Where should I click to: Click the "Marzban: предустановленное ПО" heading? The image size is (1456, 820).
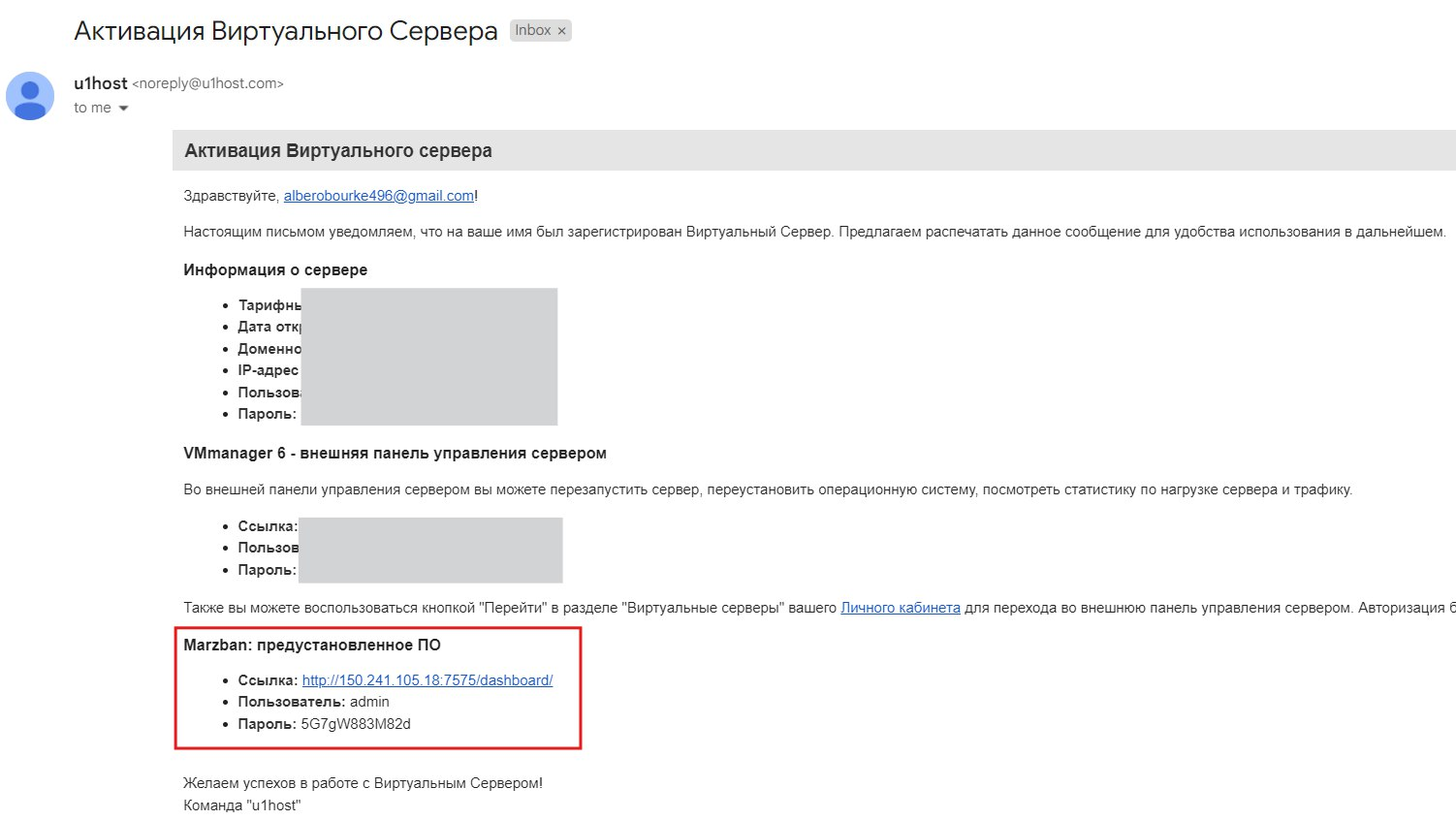pos(311,645)
